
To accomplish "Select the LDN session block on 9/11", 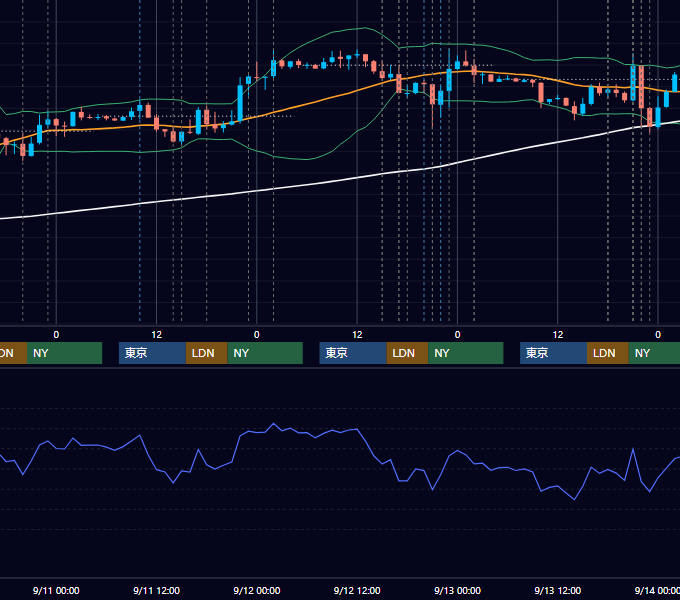I will pos(206,353).
